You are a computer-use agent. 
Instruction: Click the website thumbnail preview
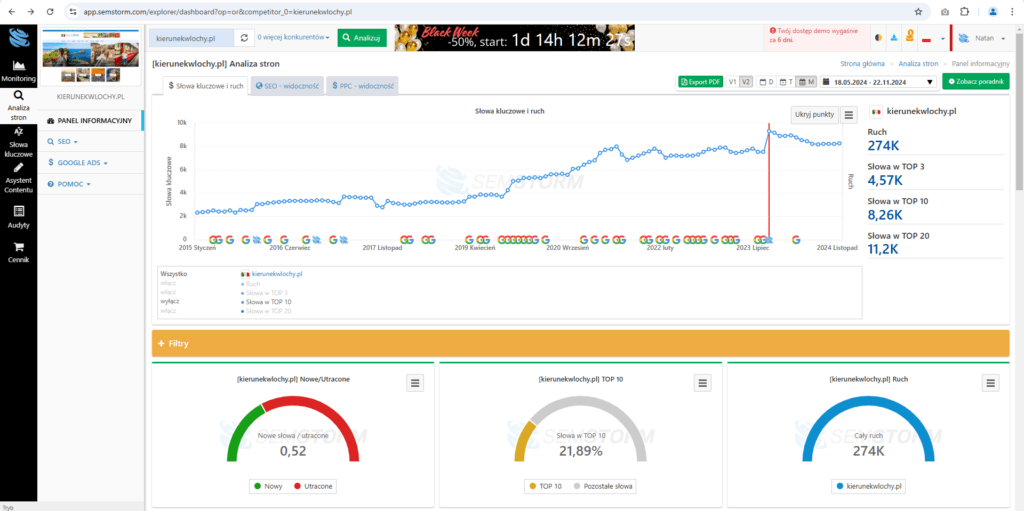(x=91, y=56)
